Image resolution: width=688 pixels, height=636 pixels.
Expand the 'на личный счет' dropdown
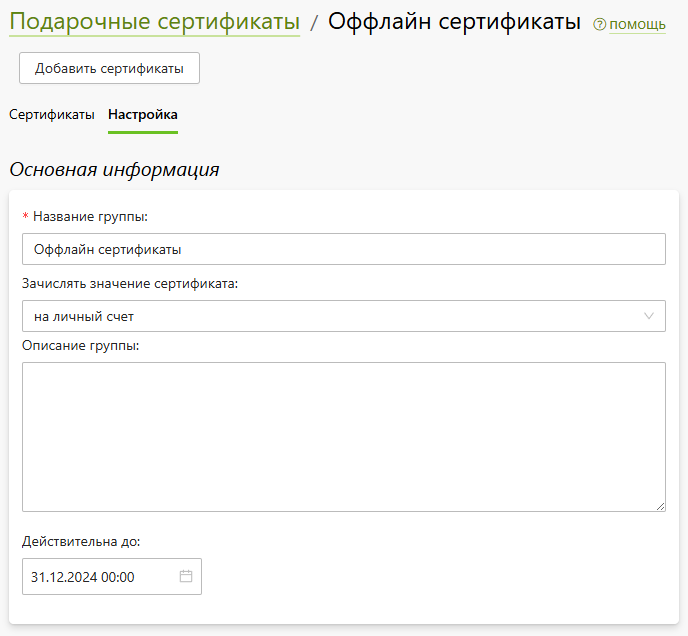tap(344, 316)
